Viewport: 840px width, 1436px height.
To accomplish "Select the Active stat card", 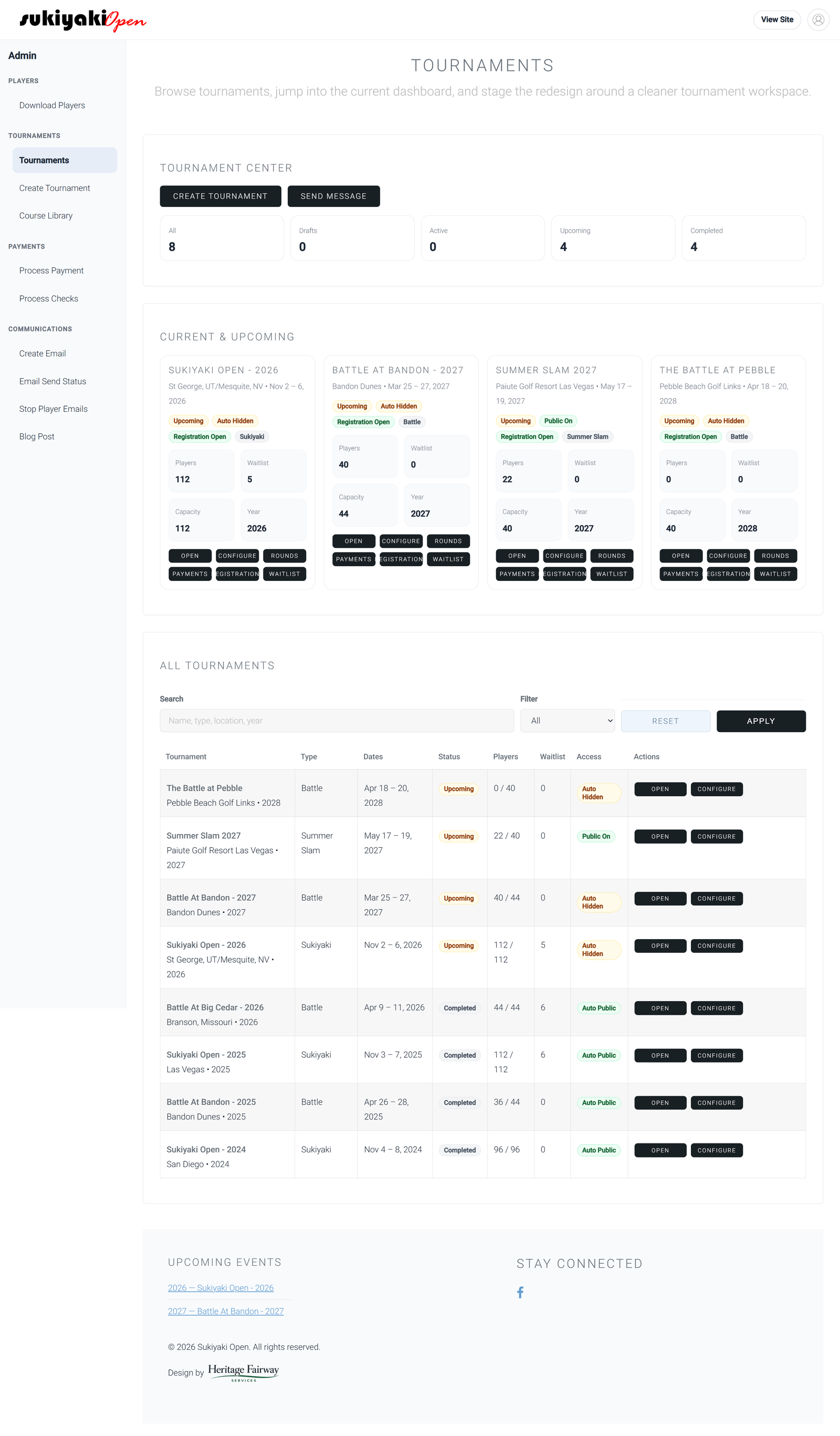I will [482, 238].
